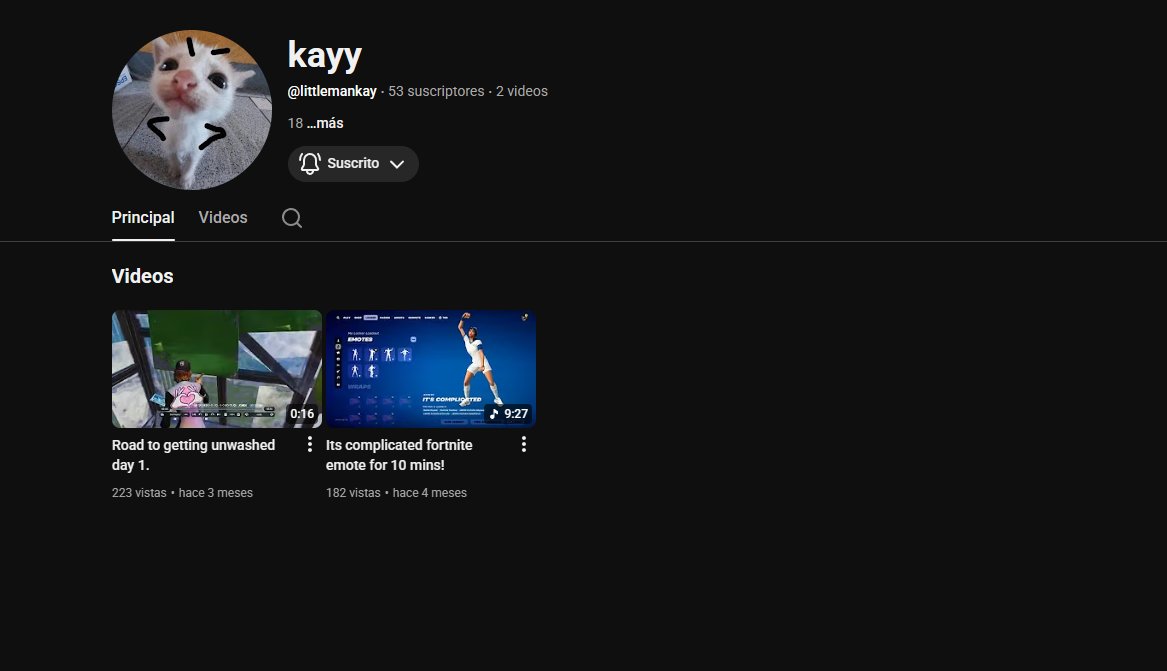Click '182 vistas' under second video
Screen dimensions: 1167x671
[353, 492]
